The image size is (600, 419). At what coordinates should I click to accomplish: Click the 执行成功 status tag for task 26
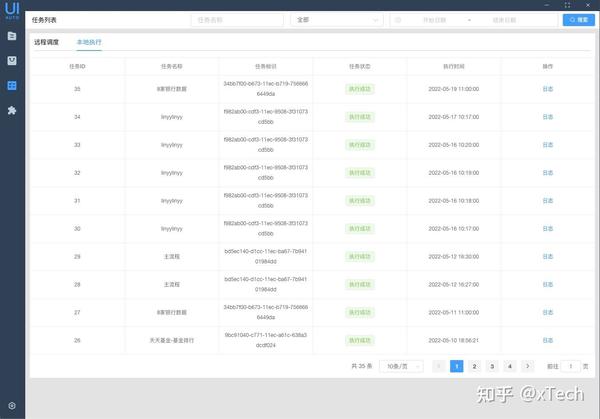[x=360, y=340]
